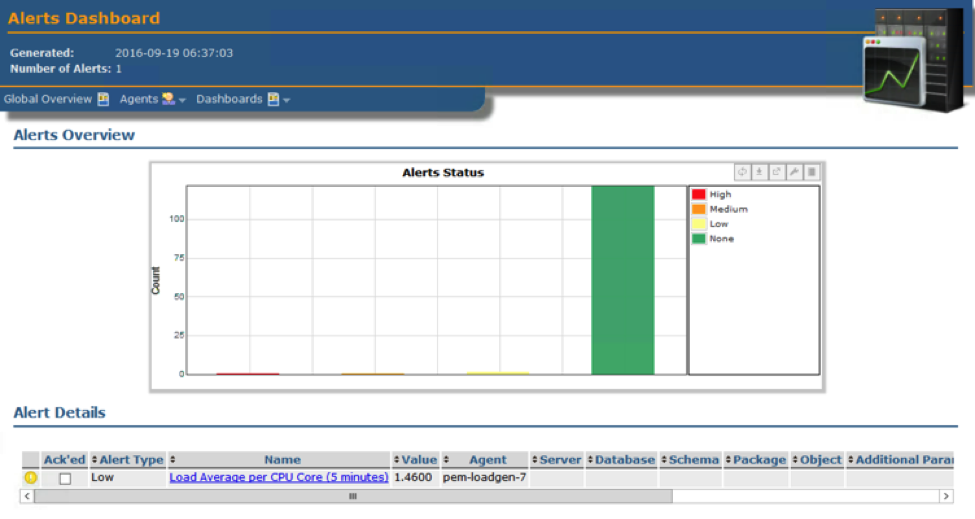
Task: Open chart in new window icon
Action: 776,173
